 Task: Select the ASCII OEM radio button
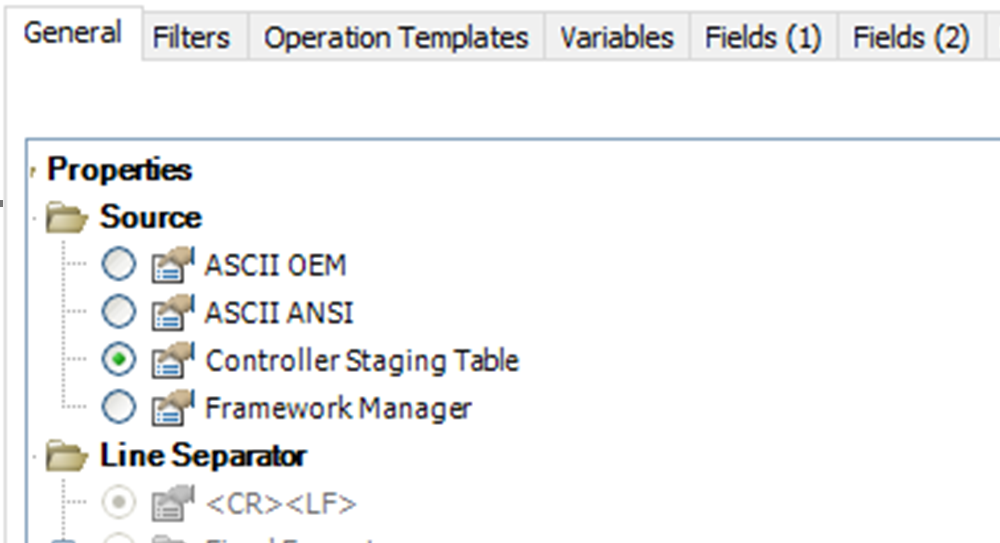coord(119,264)
